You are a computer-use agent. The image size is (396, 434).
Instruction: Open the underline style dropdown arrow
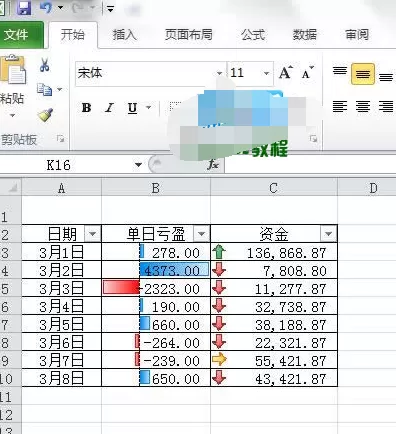pos(148,107)
